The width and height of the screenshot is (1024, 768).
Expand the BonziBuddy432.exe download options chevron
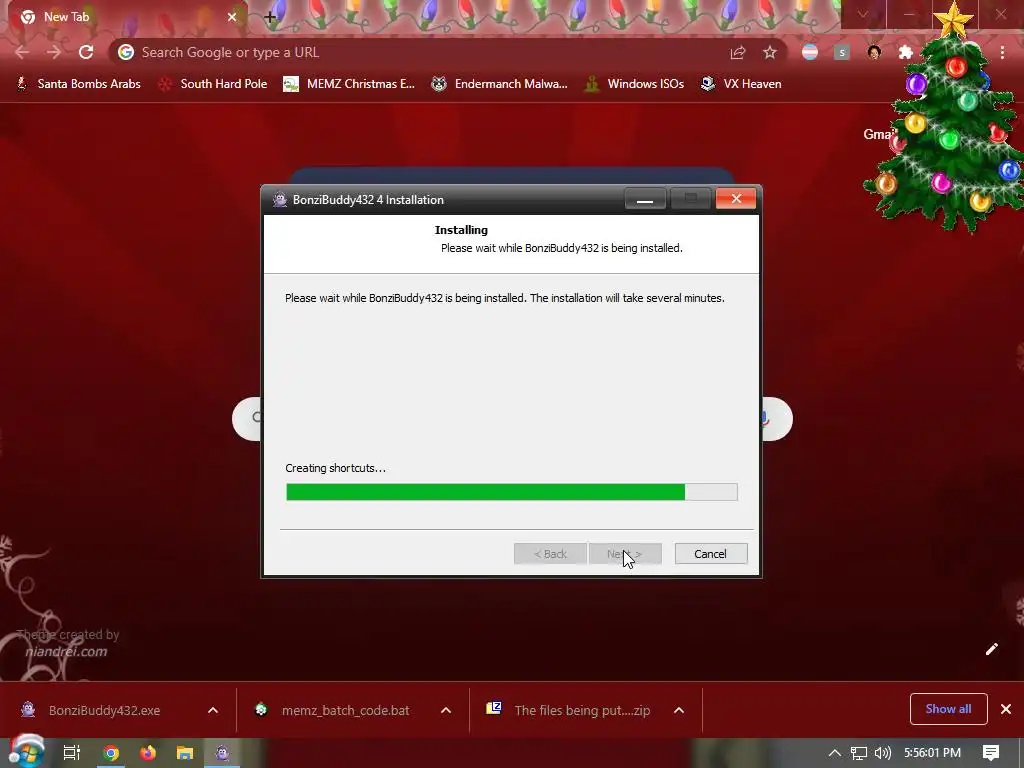coord(213,710)
